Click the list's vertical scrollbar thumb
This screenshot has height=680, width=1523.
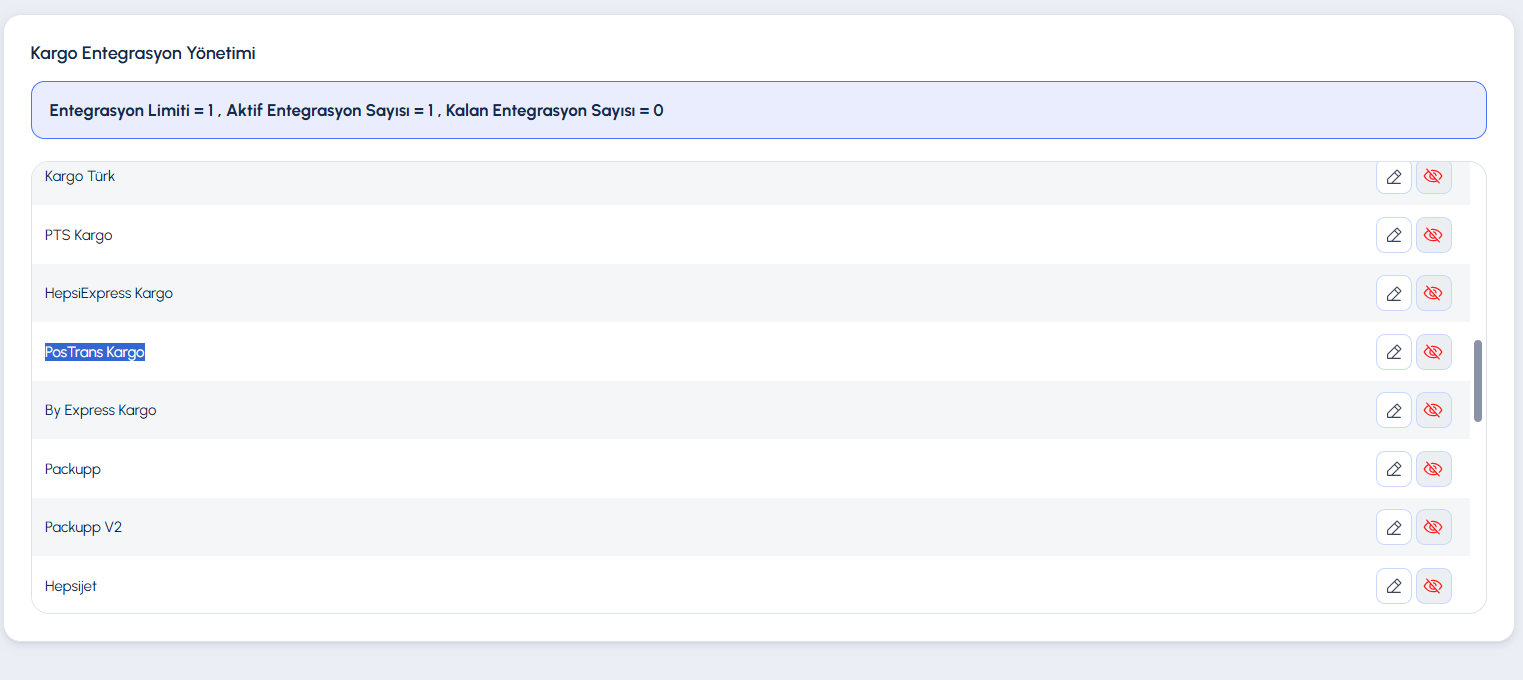(x=1478, y=381)
